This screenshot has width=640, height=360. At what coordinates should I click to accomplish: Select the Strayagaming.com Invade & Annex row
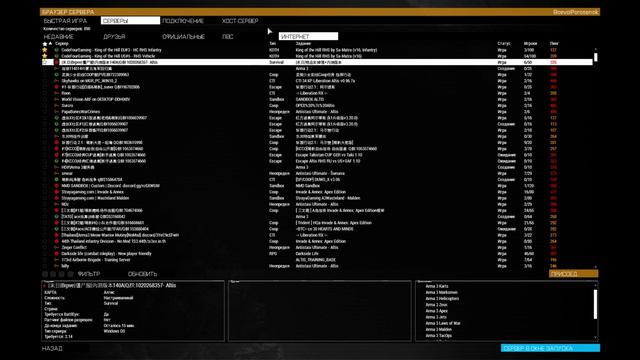[x=318, y=192]
